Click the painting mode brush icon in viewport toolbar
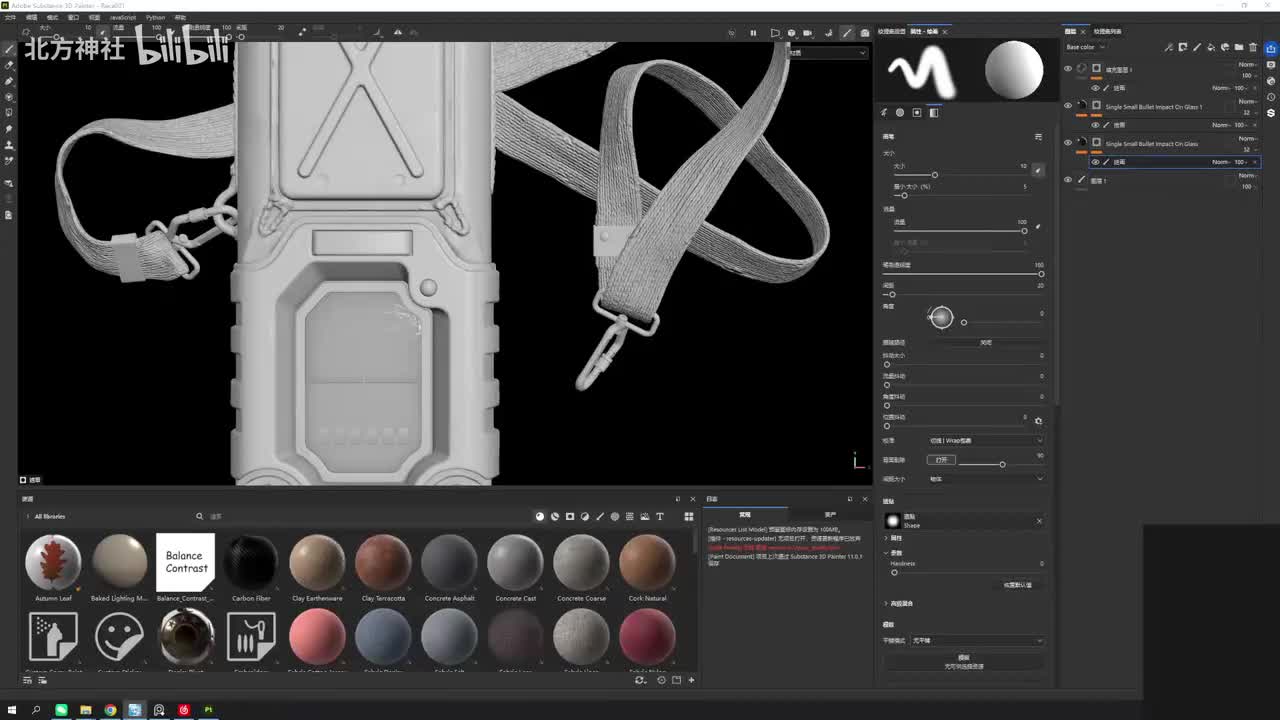This screenshot has height=720, width=1280. point(847,33)
